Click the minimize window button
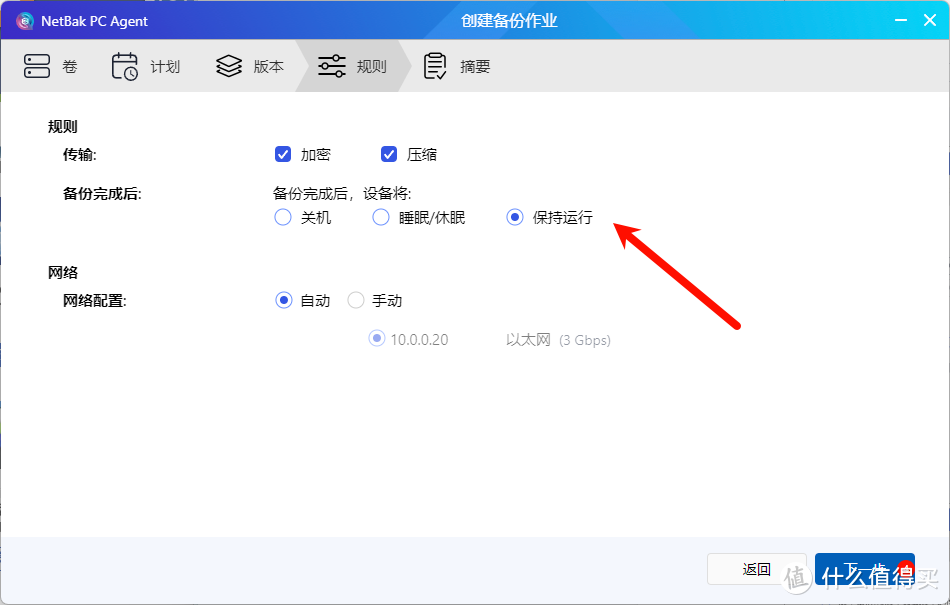950x605 pixels. [x=901, y=20]
